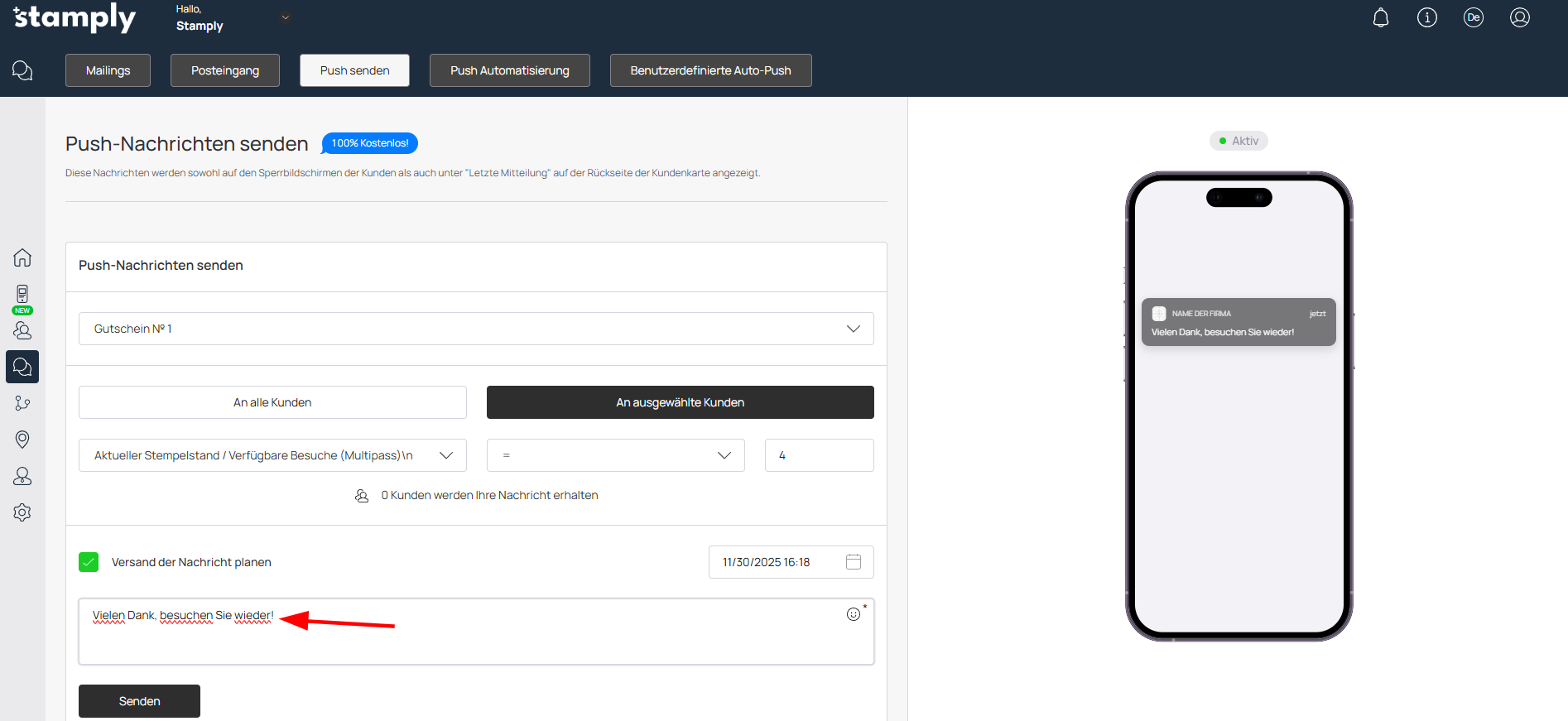Click the info circle icon in header
This screenshot has height=721, width=1568.
coord(1426,17)
